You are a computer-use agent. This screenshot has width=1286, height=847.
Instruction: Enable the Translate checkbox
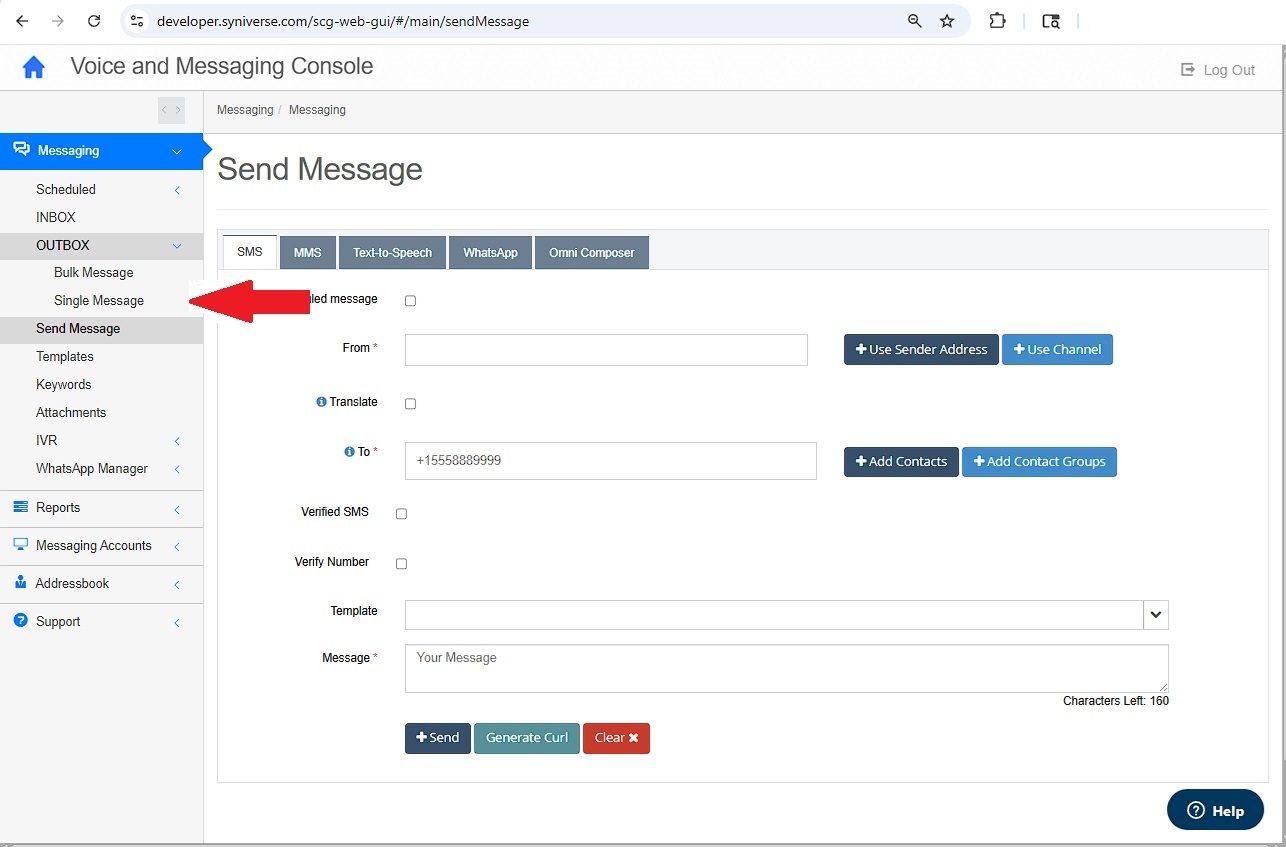(410, 404)
